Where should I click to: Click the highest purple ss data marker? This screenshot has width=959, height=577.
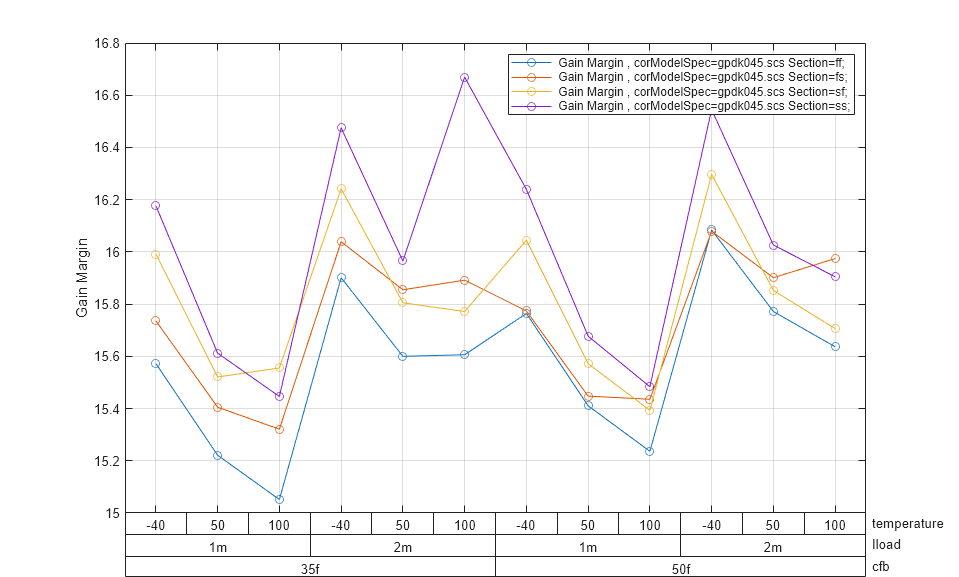pos(464,77)
